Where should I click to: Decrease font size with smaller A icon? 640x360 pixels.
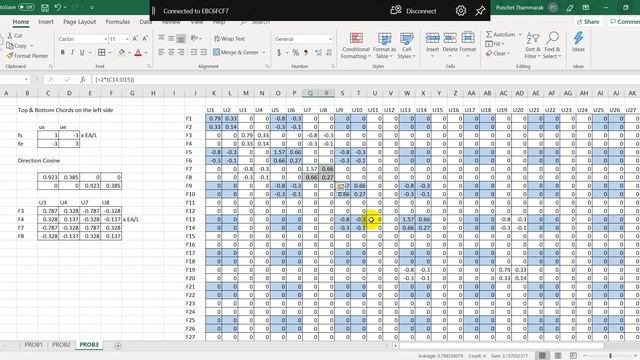(x=145, y=38)
